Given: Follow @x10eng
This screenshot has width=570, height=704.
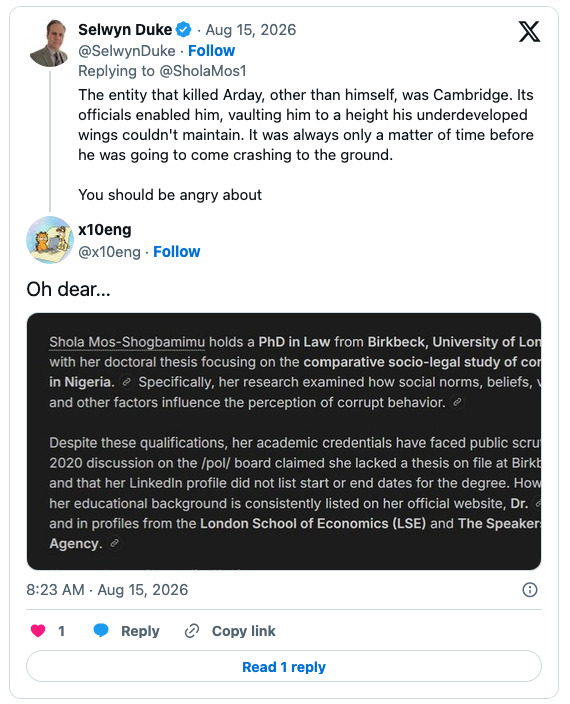Looking at the screenshot, I should pos(177,252).
